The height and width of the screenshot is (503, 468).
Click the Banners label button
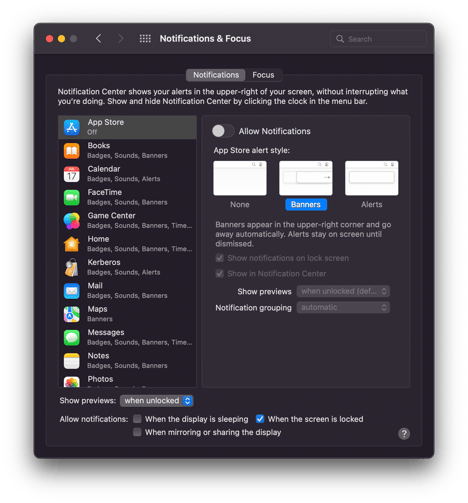tap(306, 204)
